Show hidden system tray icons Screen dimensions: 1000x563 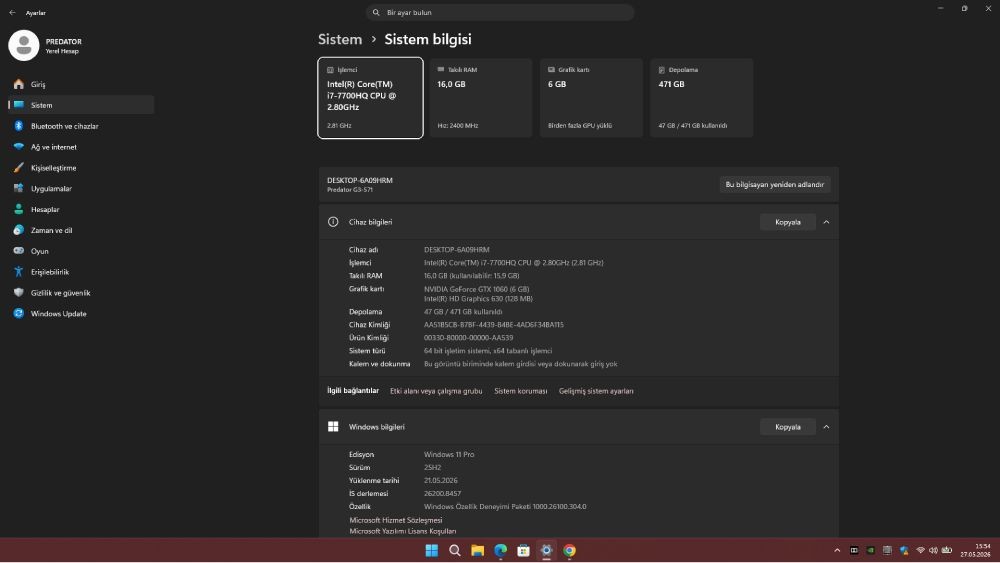pos(837,550)
